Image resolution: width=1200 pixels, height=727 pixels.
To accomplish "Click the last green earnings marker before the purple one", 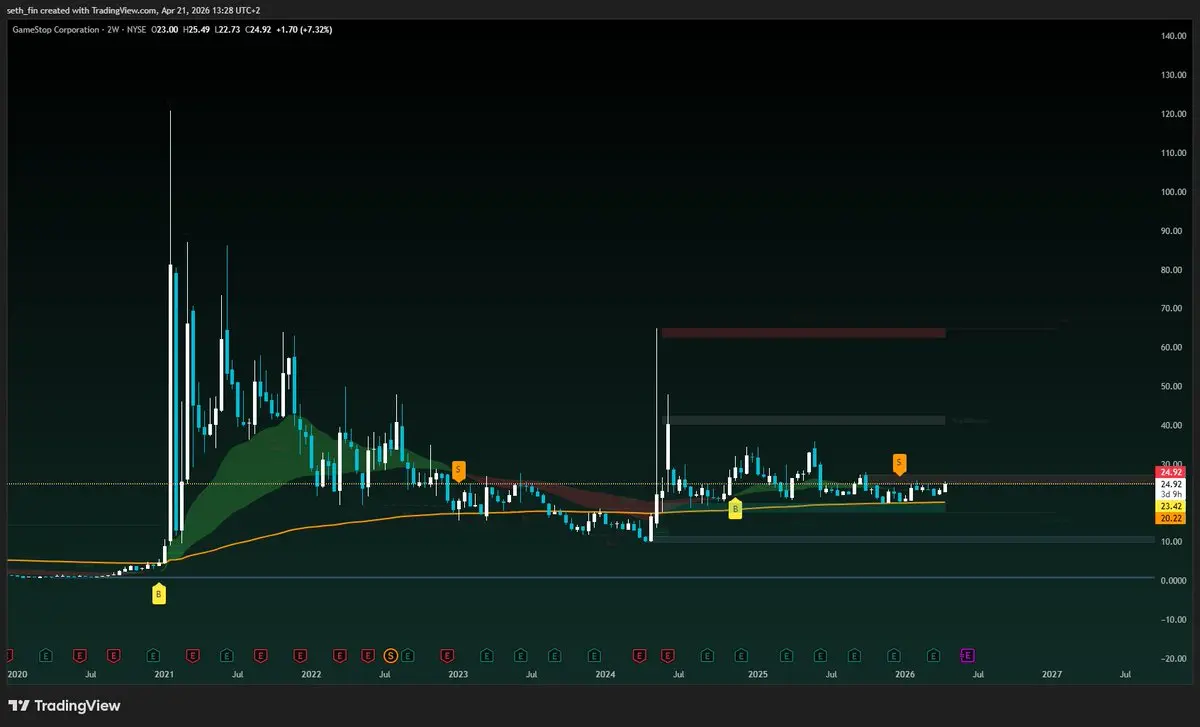I will (933, 655).
